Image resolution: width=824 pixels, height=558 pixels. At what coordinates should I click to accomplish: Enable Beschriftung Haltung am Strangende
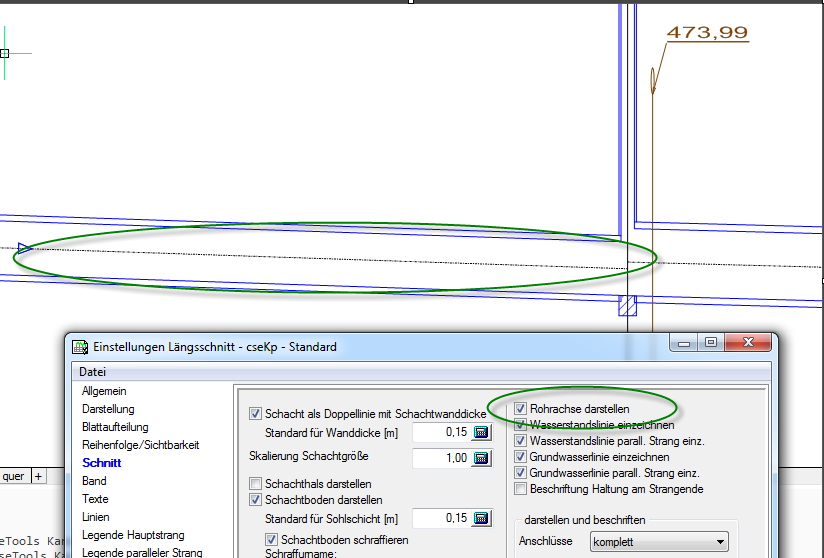coord(520,489)
